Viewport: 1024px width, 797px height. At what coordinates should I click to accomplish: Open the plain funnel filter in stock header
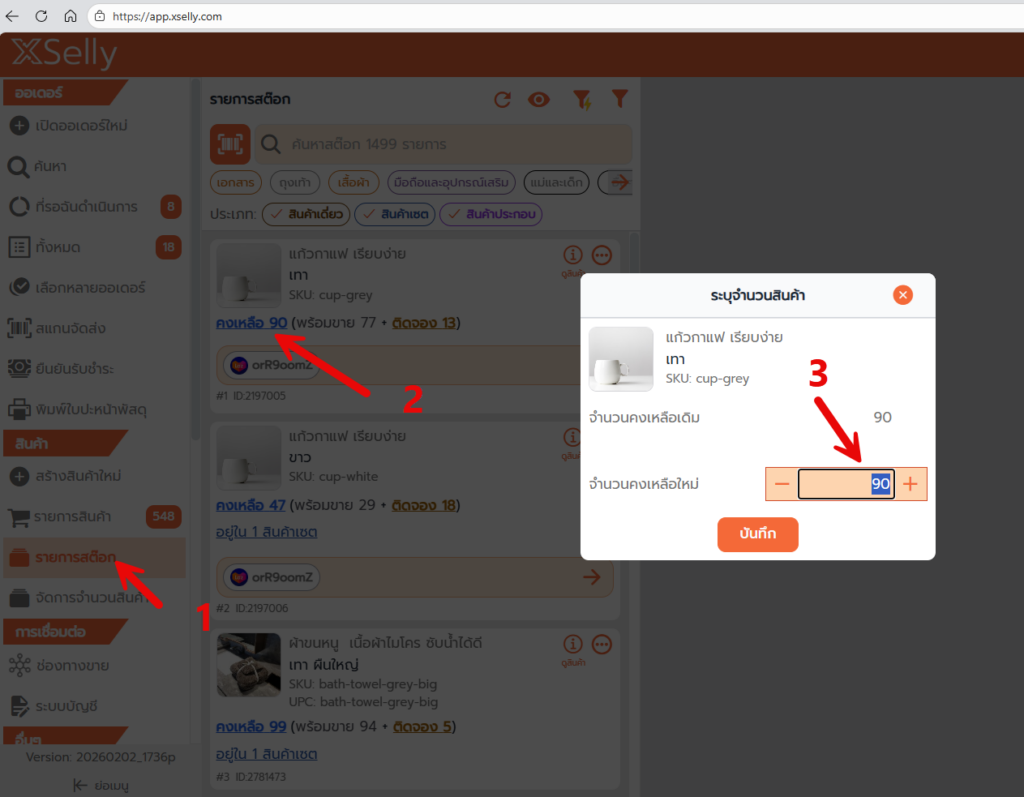coord(620,98)
